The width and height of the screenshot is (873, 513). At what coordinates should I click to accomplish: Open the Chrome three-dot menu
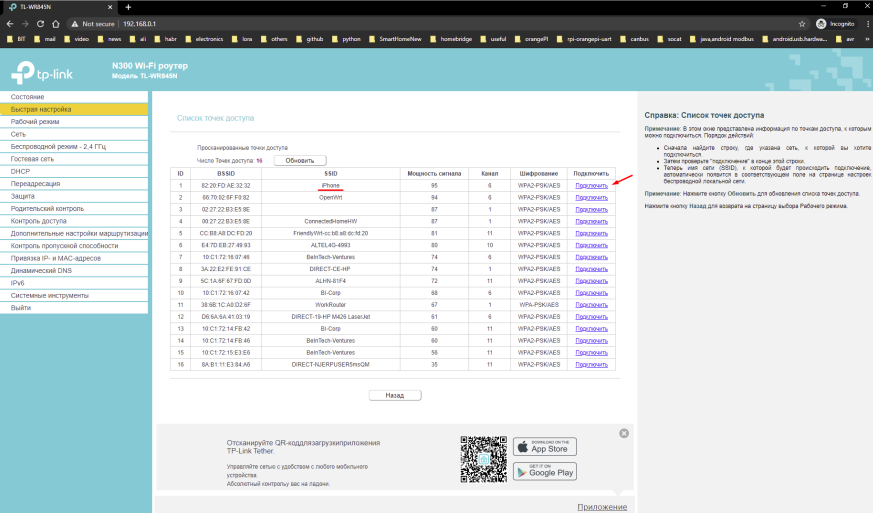pyautogui.click(x=868, y=24)
